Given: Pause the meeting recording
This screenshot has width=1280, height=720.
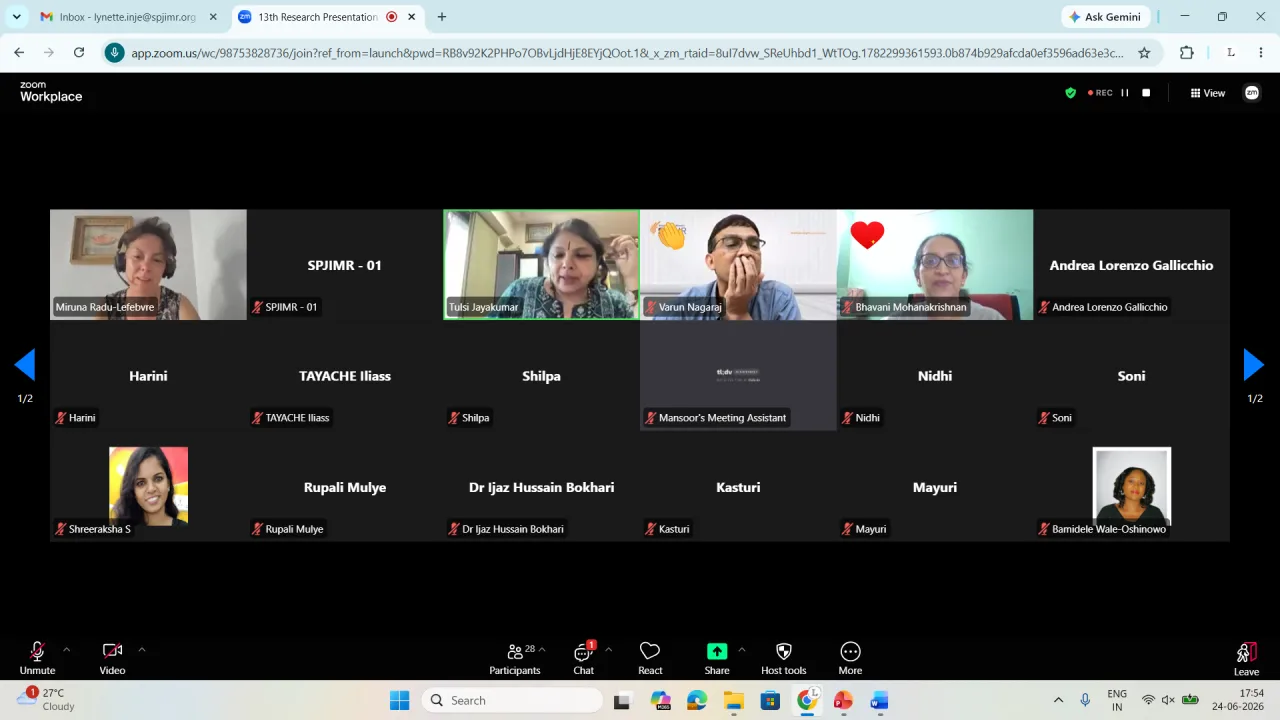Looking at the screenshot, I should click(1125, 93).
